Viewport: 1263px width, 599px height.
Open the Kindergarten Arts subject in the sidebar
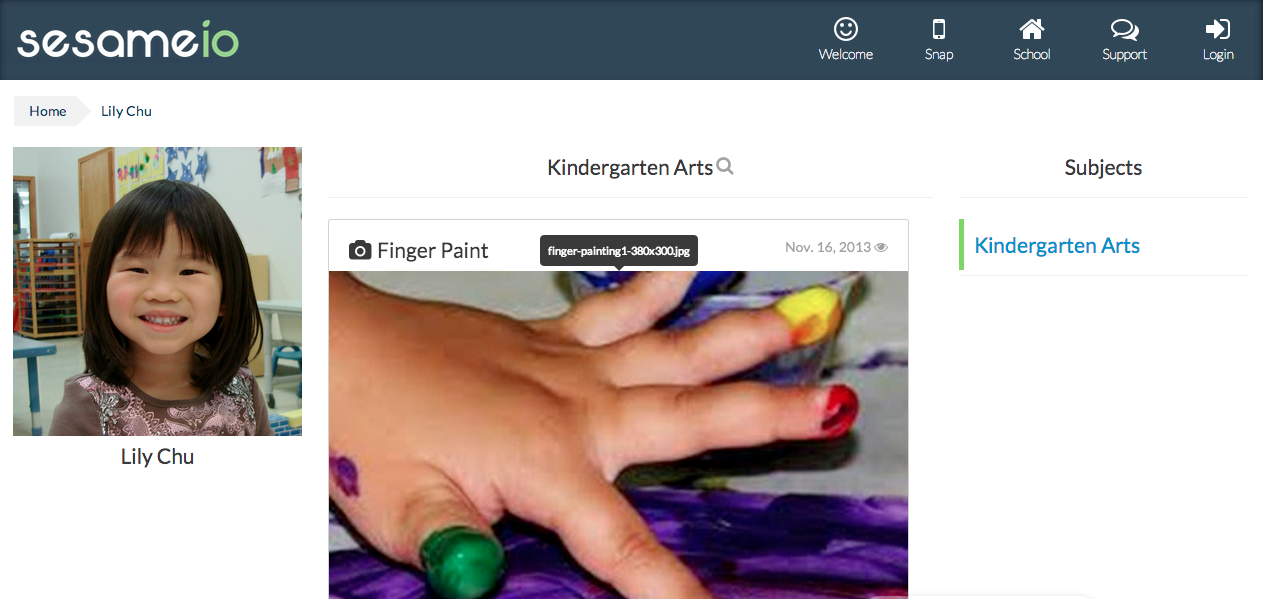(1057, 246)
